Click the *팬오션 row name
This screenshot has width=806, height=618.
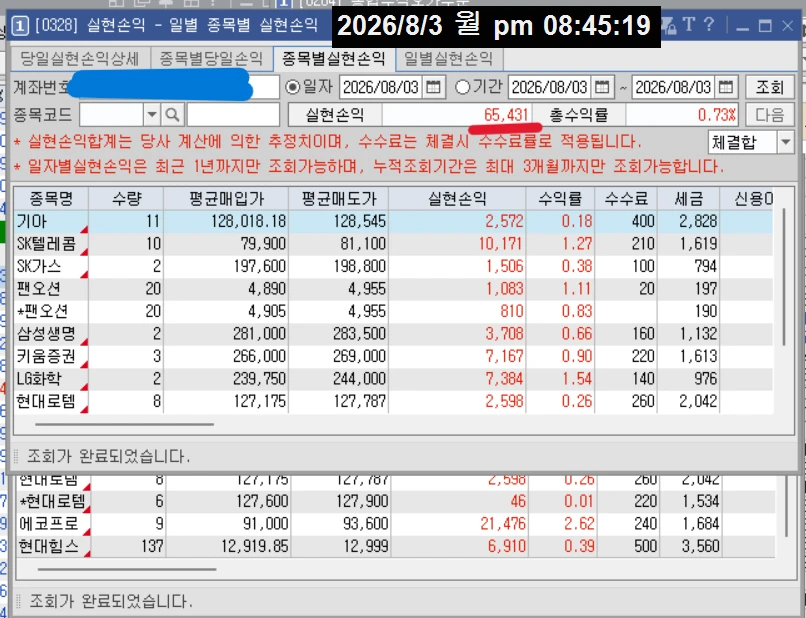[42, 311]
